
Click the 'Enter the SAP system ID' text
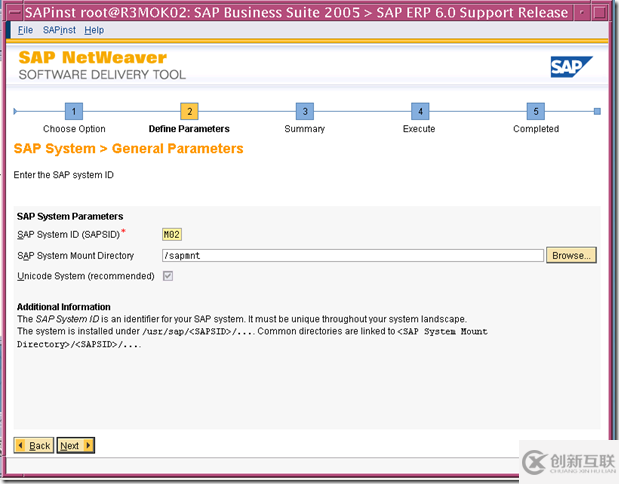pos(64,175)
